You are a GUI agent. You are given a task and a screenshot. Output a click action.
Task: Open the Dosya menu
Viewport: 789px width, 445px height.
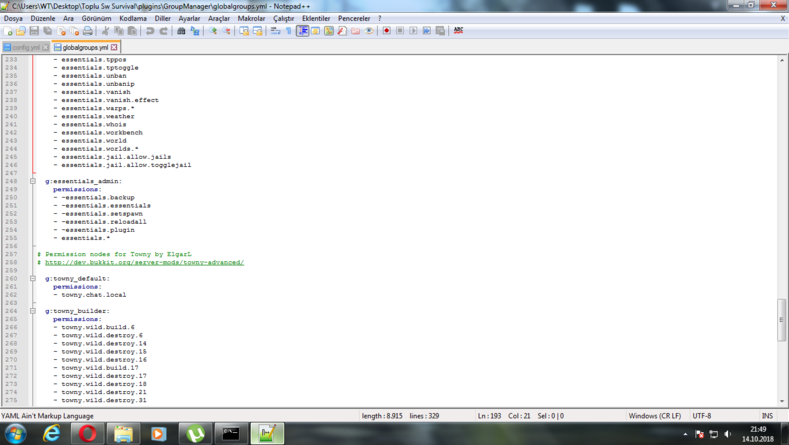[13, 18]
